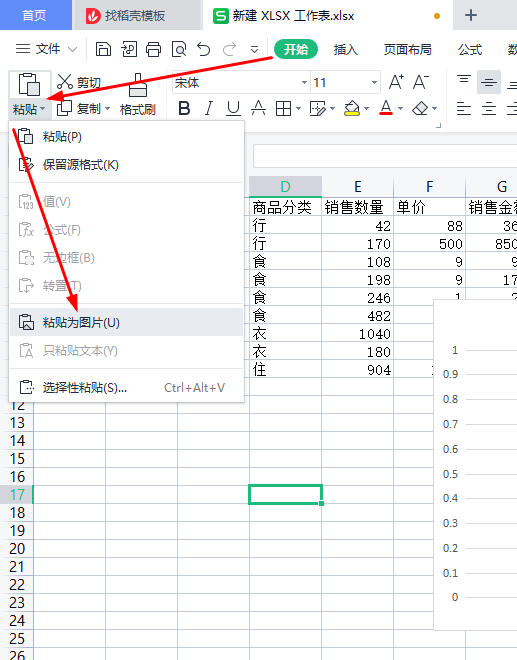517x660 pixels.
Task: Add a new tab with plus button
Action: click(x=471, y=15)
